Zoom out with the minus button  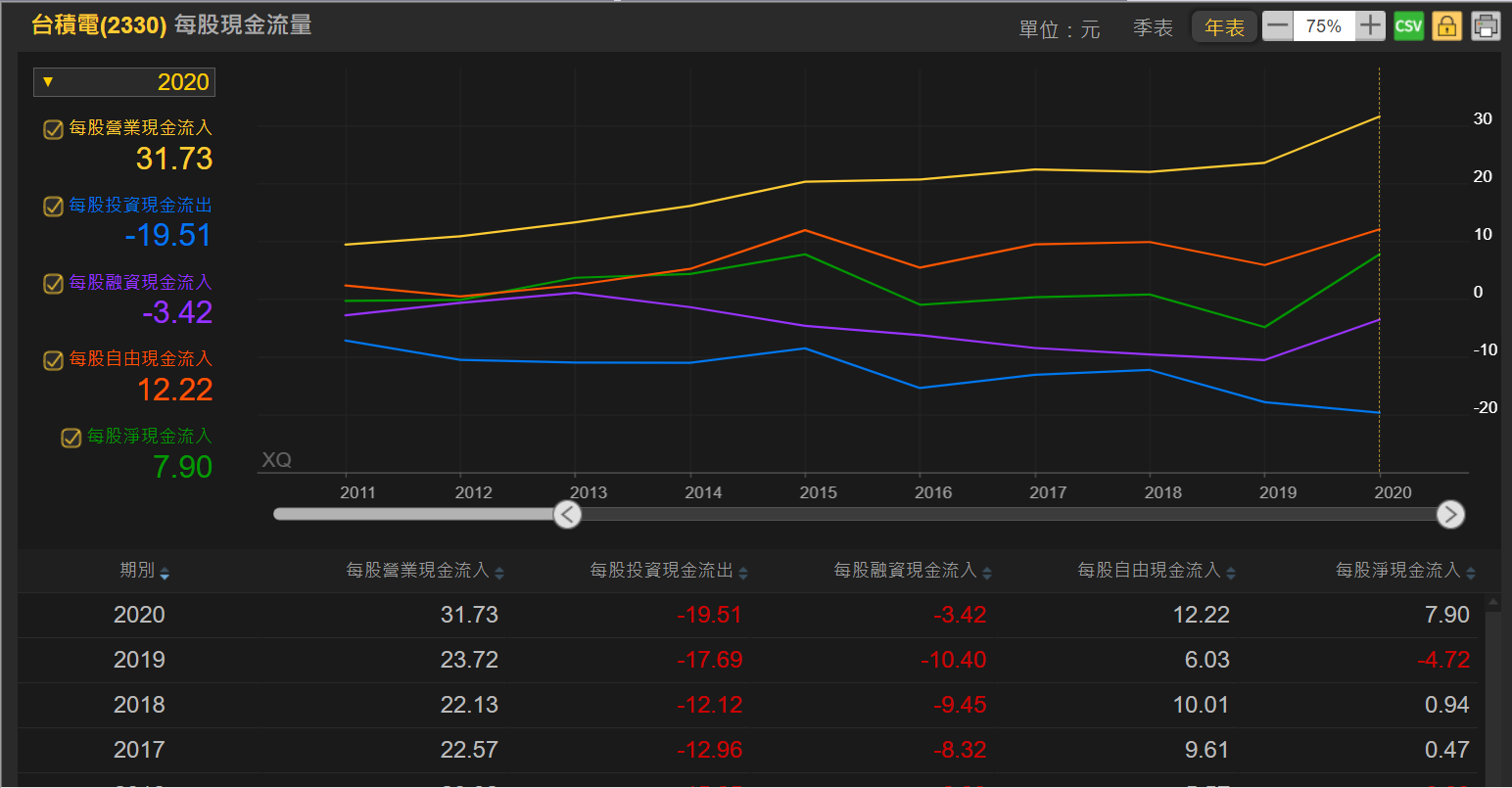1277,26
